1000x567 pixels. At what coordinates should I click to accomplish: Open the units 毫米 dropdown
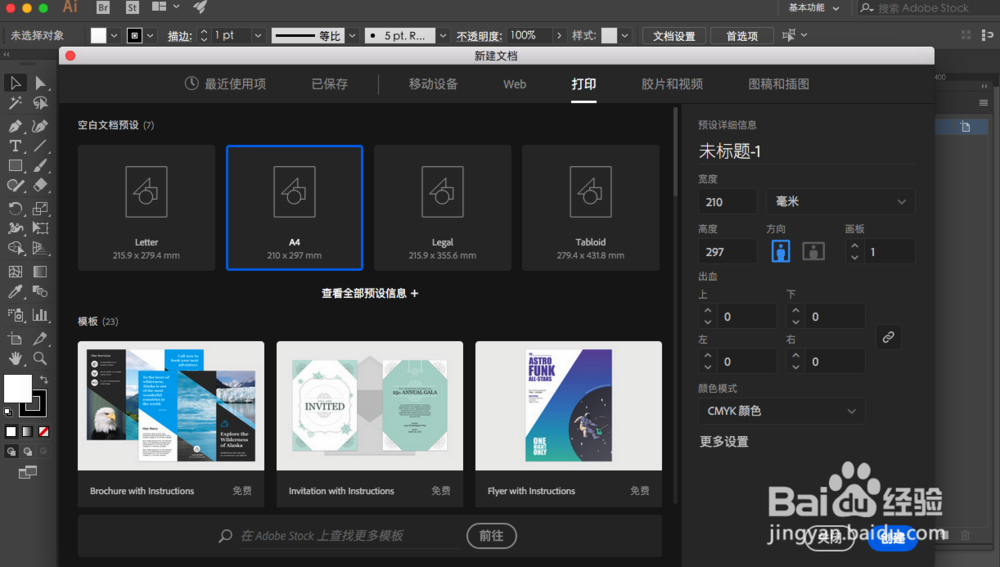841,202
